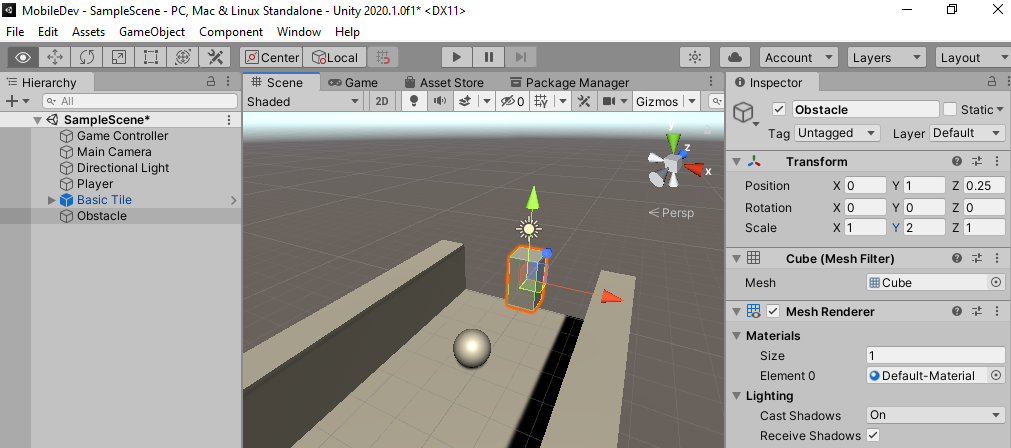The image size is (1011, 448).
Task: Toggle hidden objects visibility count
Action: coord(513,101)
